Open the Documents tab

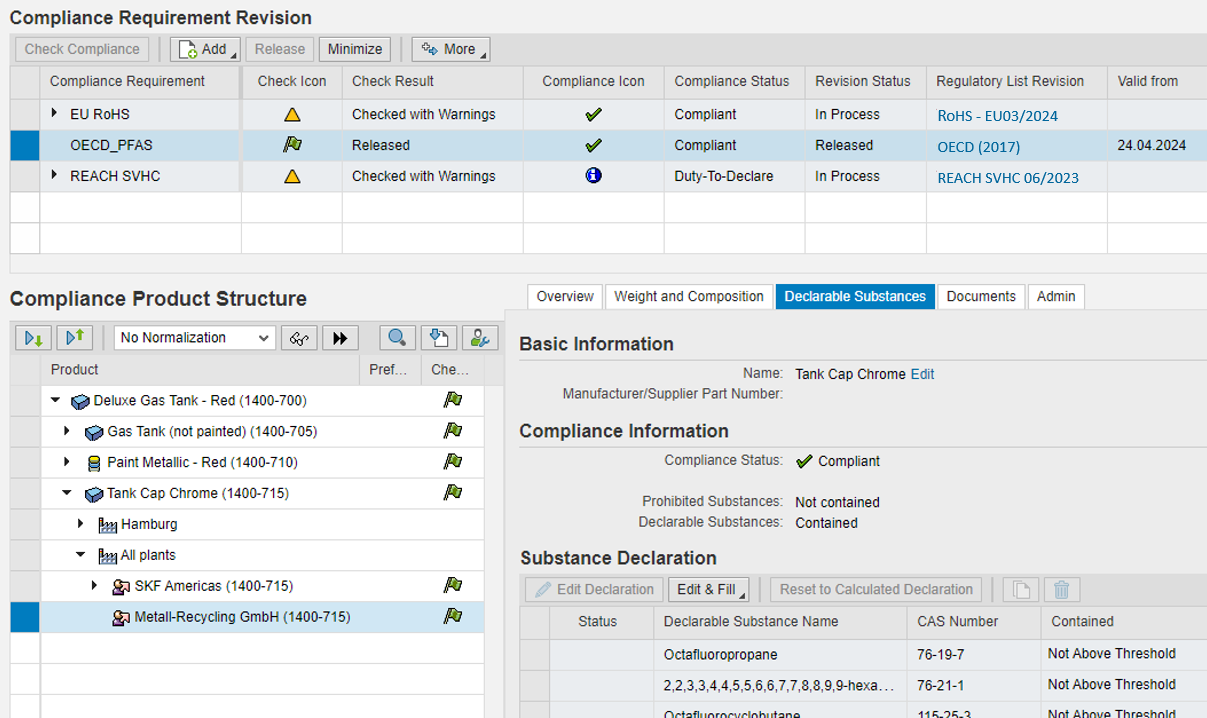click(x=981, y=296)
